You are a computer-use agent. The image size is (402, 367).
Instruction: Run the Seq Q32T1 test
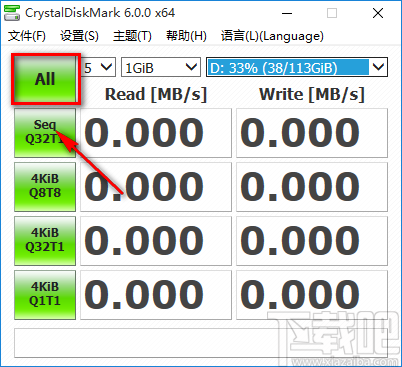click(45, 133)
